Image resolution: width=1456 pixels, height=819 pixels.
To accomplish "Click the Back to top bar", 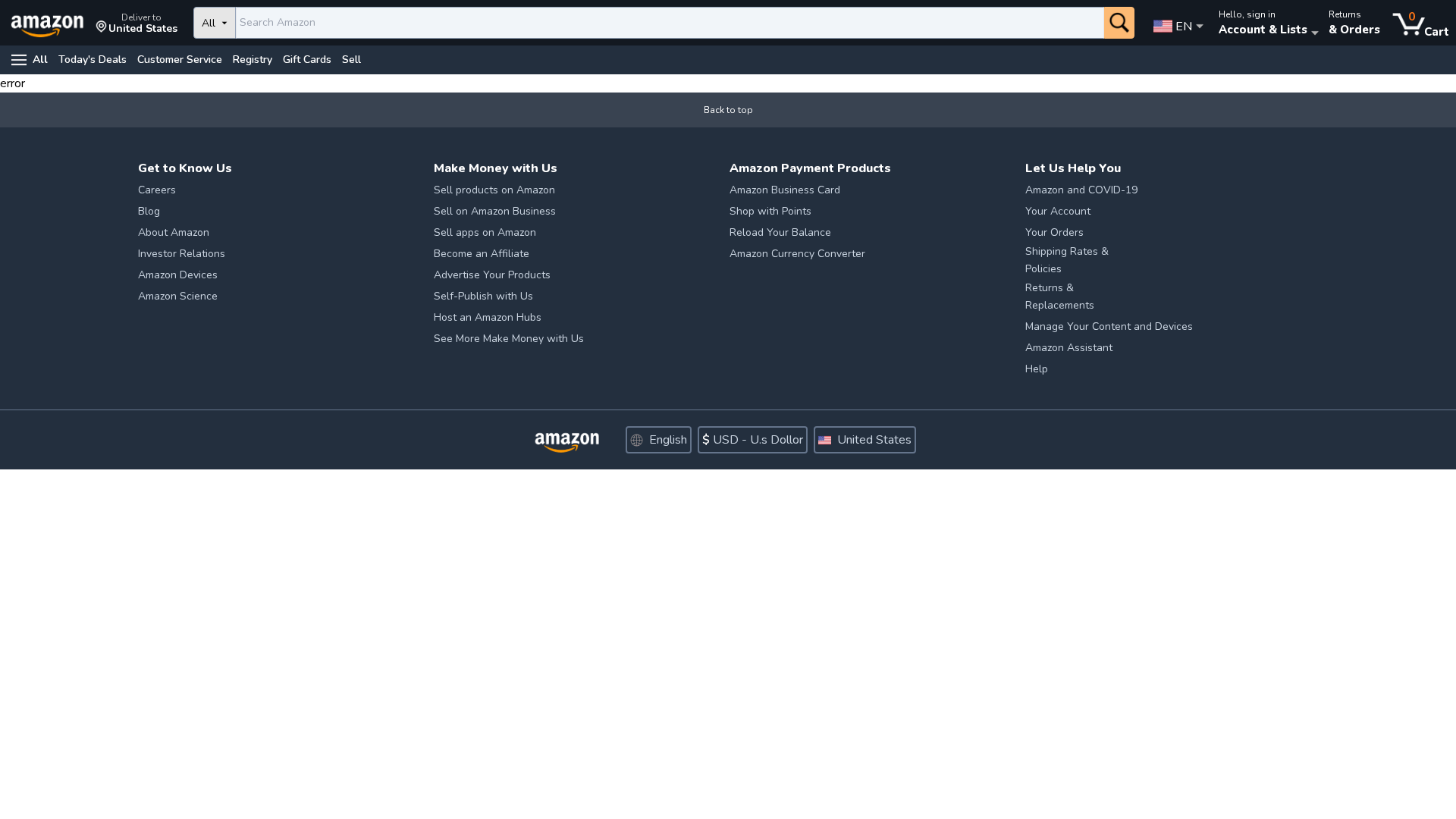I will 728,110.
